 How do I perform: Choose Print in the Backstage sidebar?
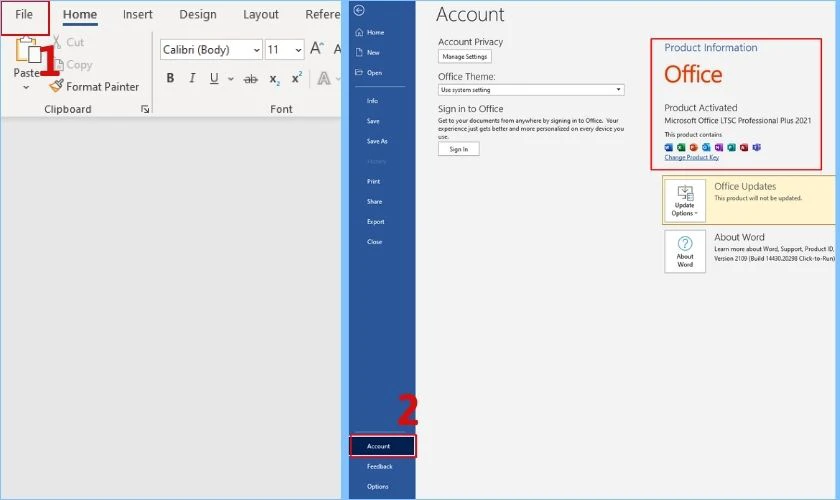pyautogui.click(x=373, y=182)
